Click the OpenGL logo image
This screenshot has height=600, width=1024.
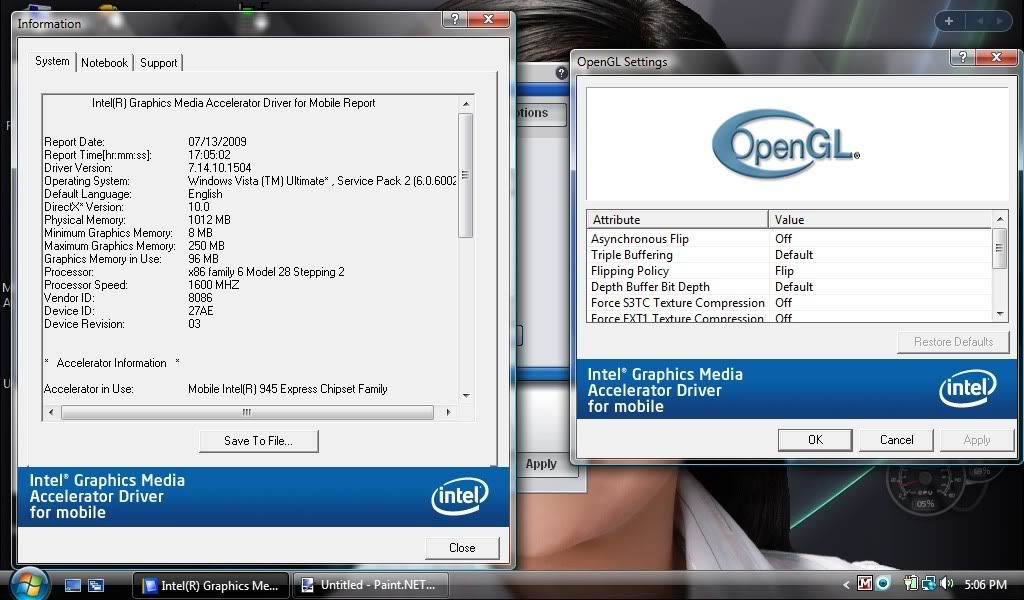coord(786,144)
